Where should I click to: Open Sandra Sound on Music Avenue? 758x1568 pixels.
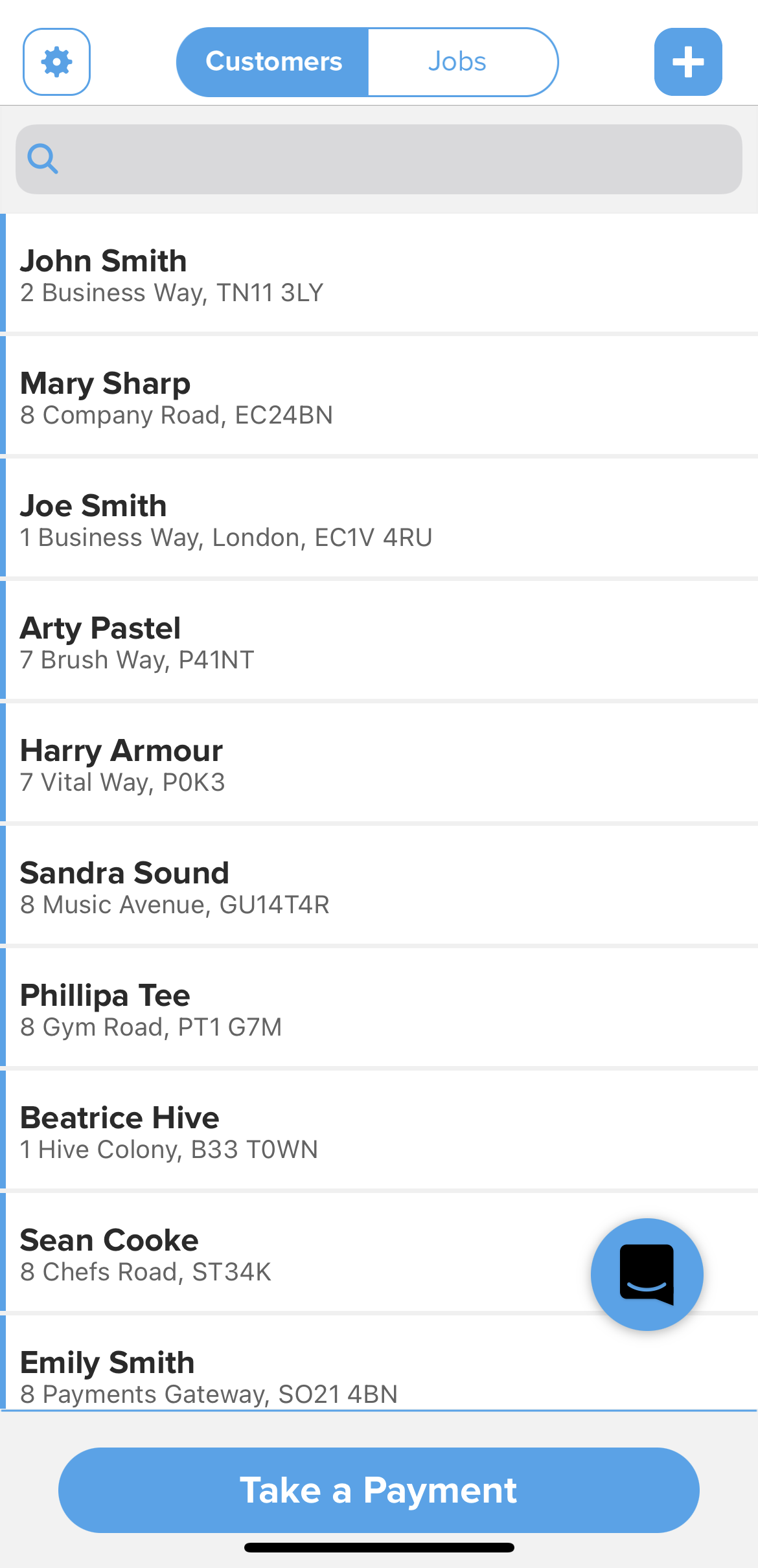tap(124, 873)
